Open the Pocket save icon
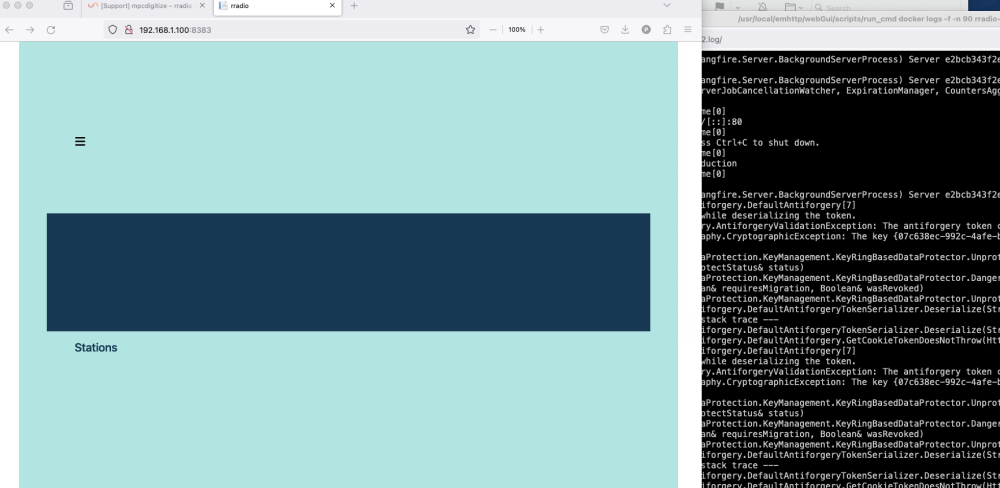The image size is (1000, 488). pyautogui.click(x=605, y=29)
